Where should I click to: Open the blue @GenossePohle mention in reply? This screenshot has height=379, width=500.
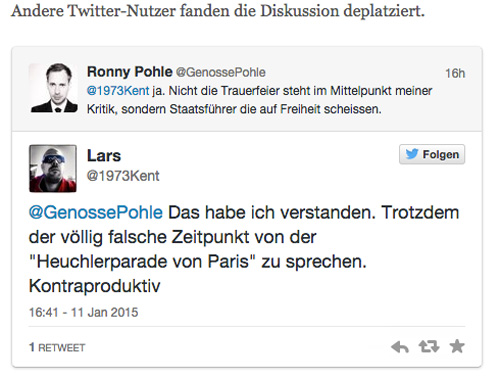tap(96, 212)
